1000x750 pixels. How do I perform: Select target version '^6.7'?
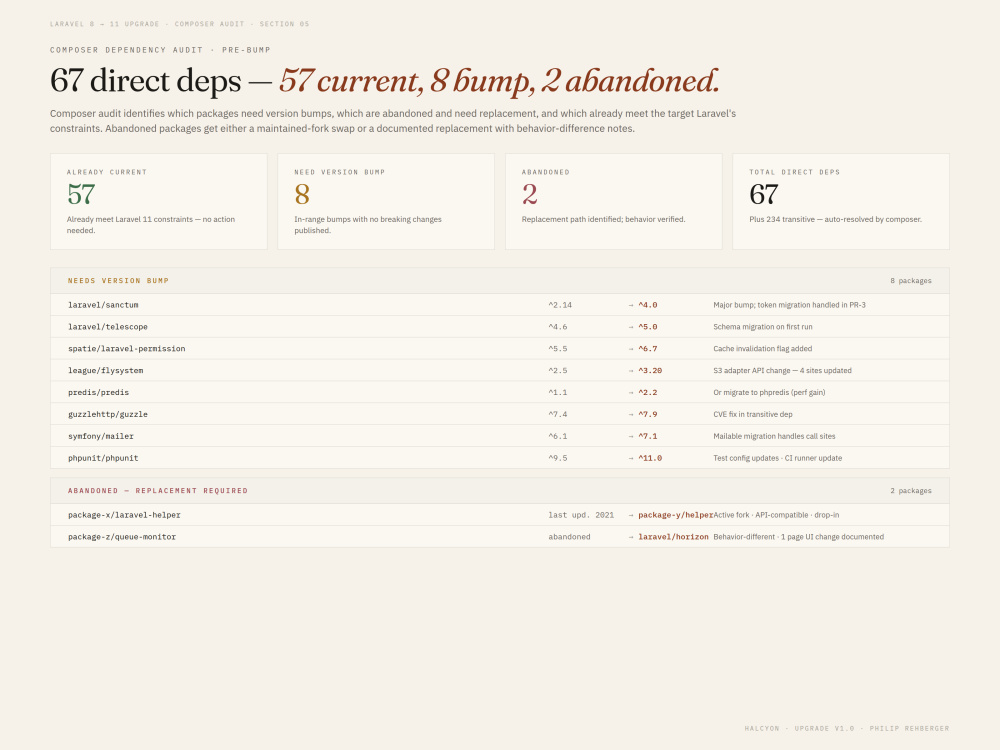[648, 349]
